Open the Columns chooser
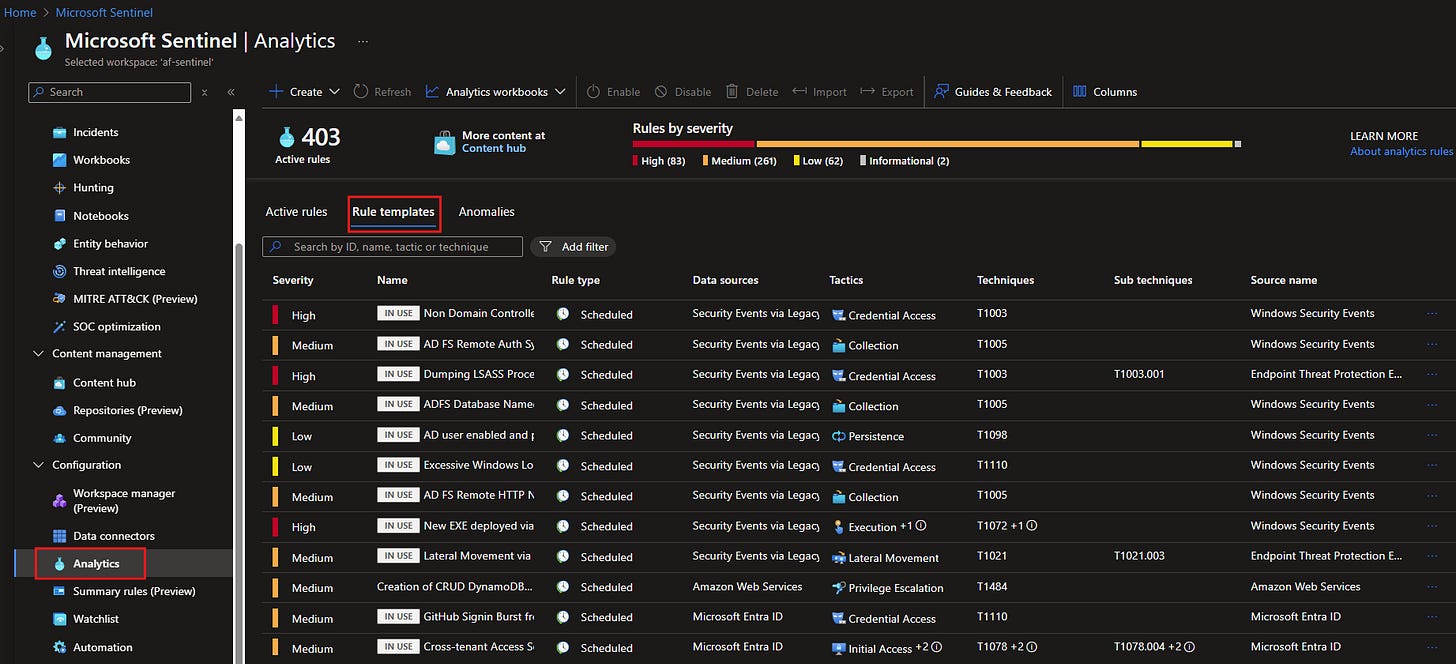This screenshot has height=664, width=1456. 1105,92
